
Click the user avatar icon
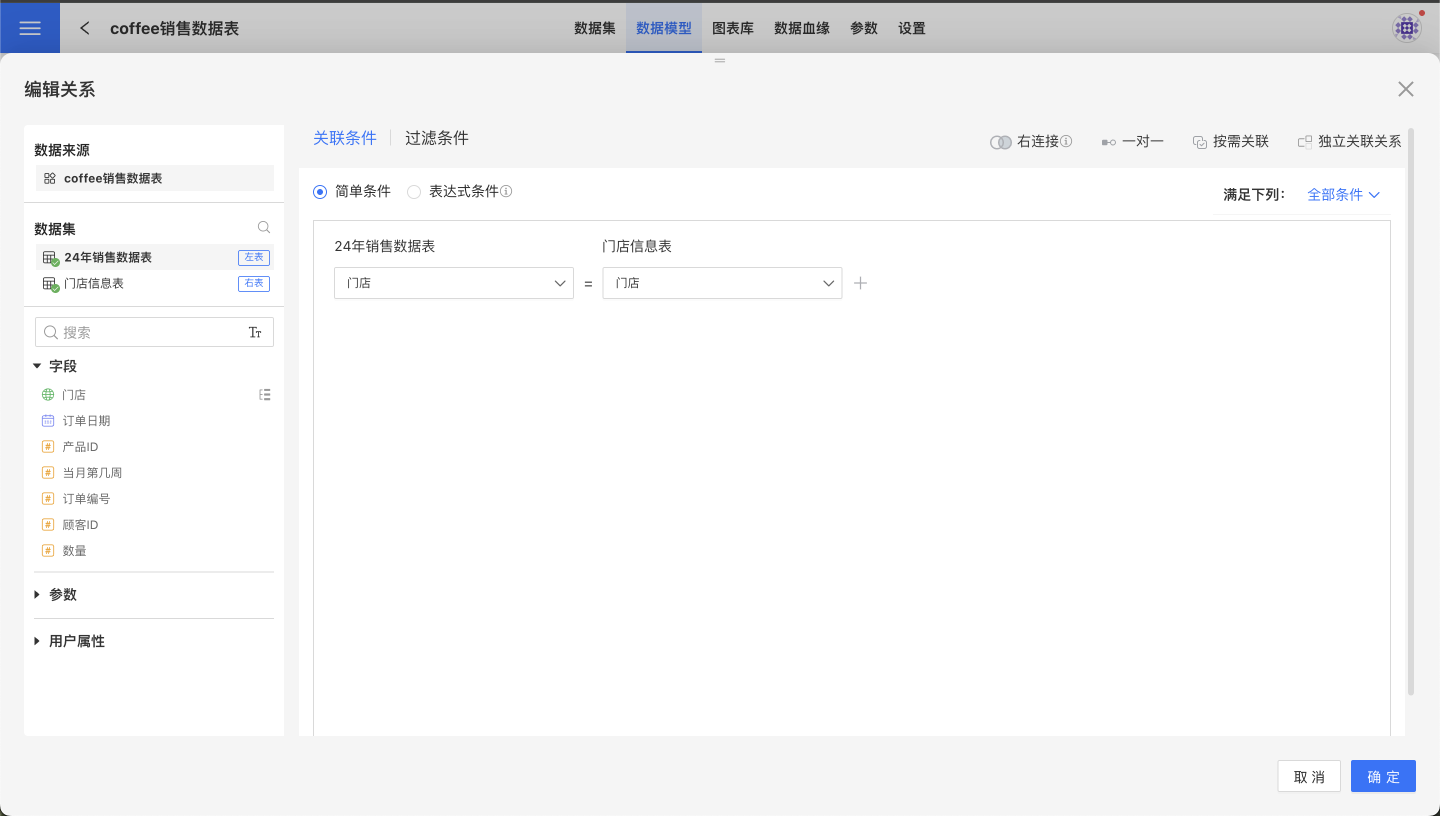coord(1406,28)
